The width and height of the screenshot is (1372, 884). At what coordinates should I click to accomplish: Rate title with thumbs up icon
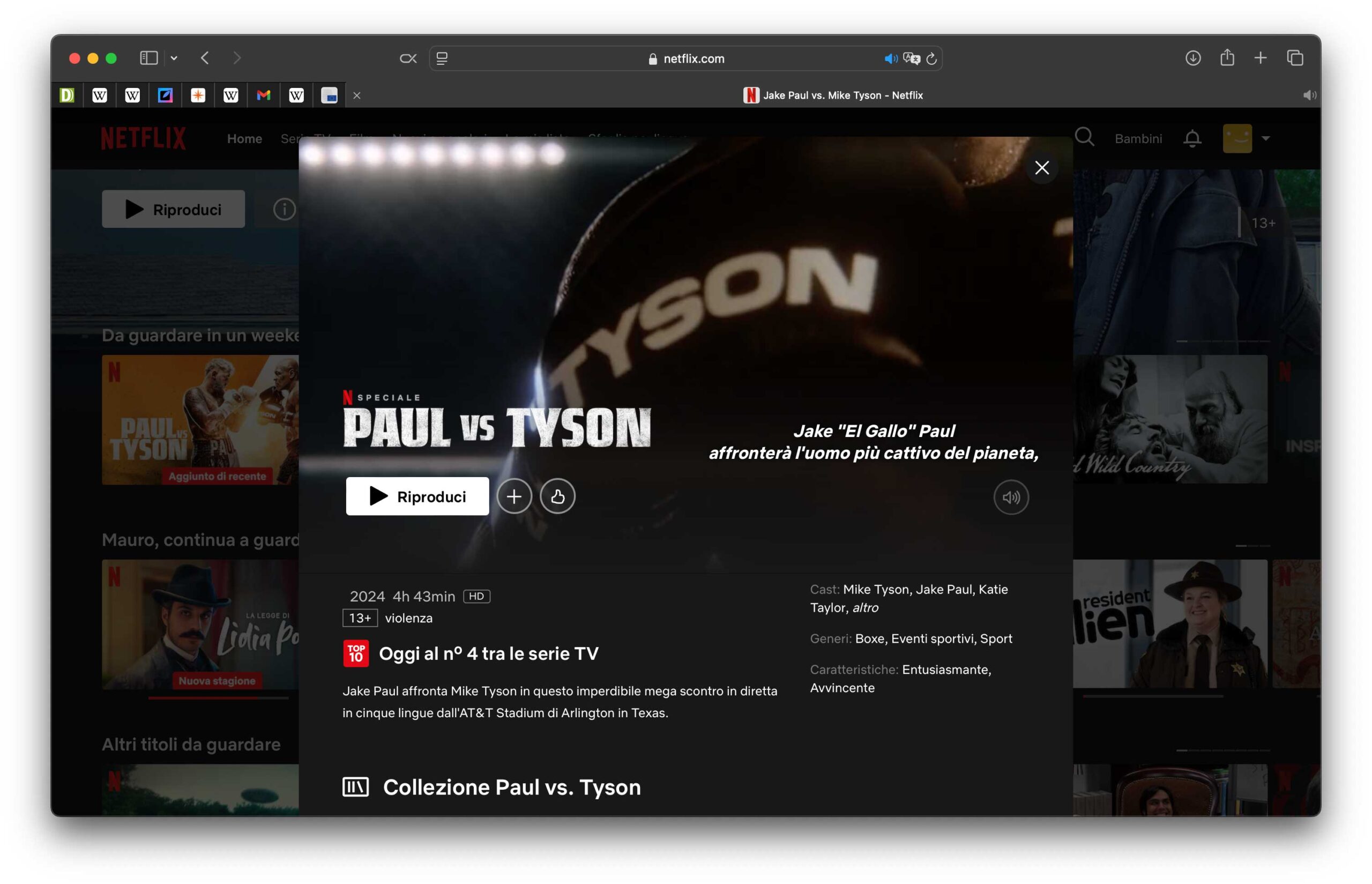pyautogui.click(x=557, y=496)
